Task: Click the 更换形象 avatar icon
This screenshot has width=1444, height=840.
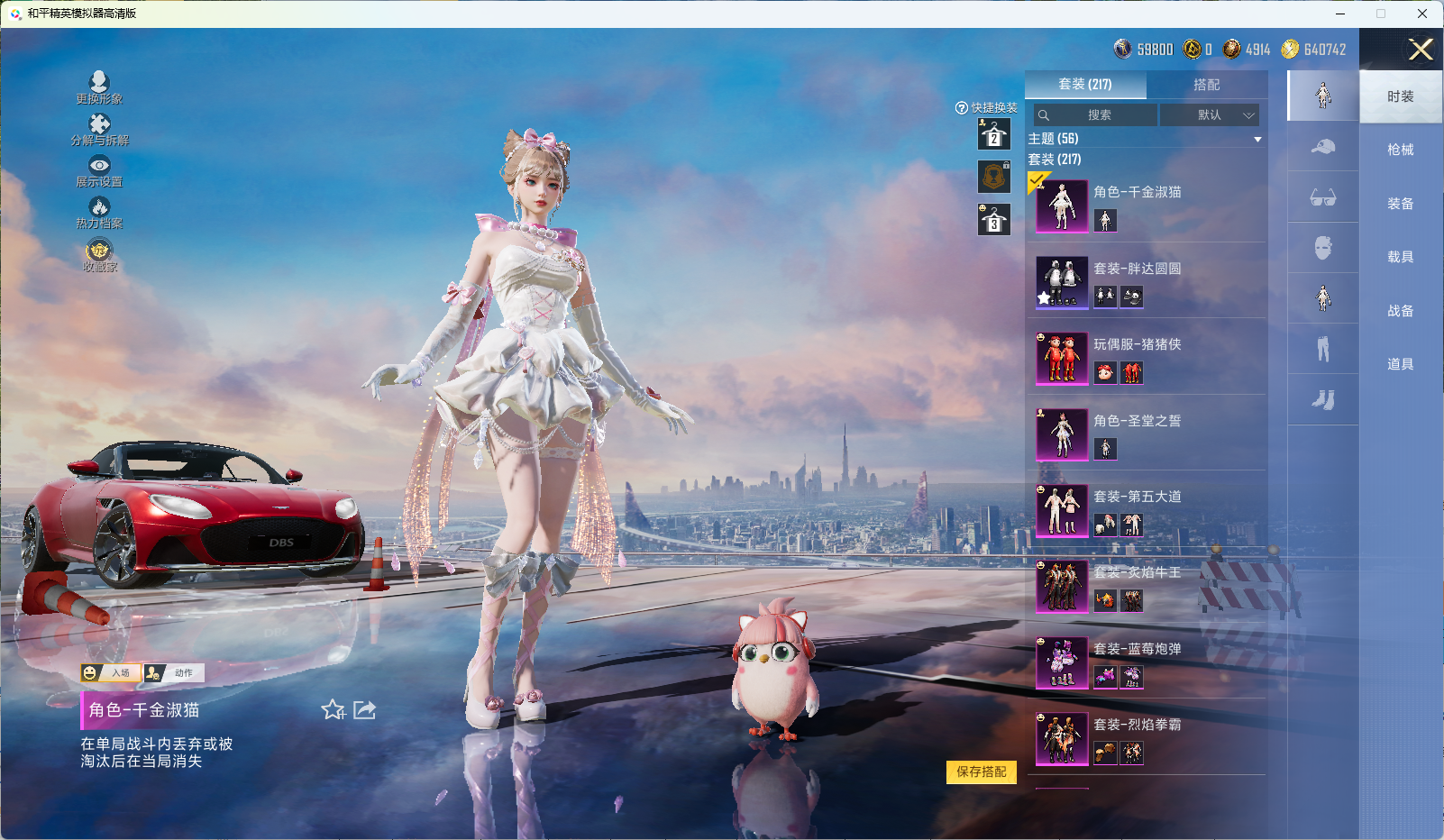Action: click(99, 82)
